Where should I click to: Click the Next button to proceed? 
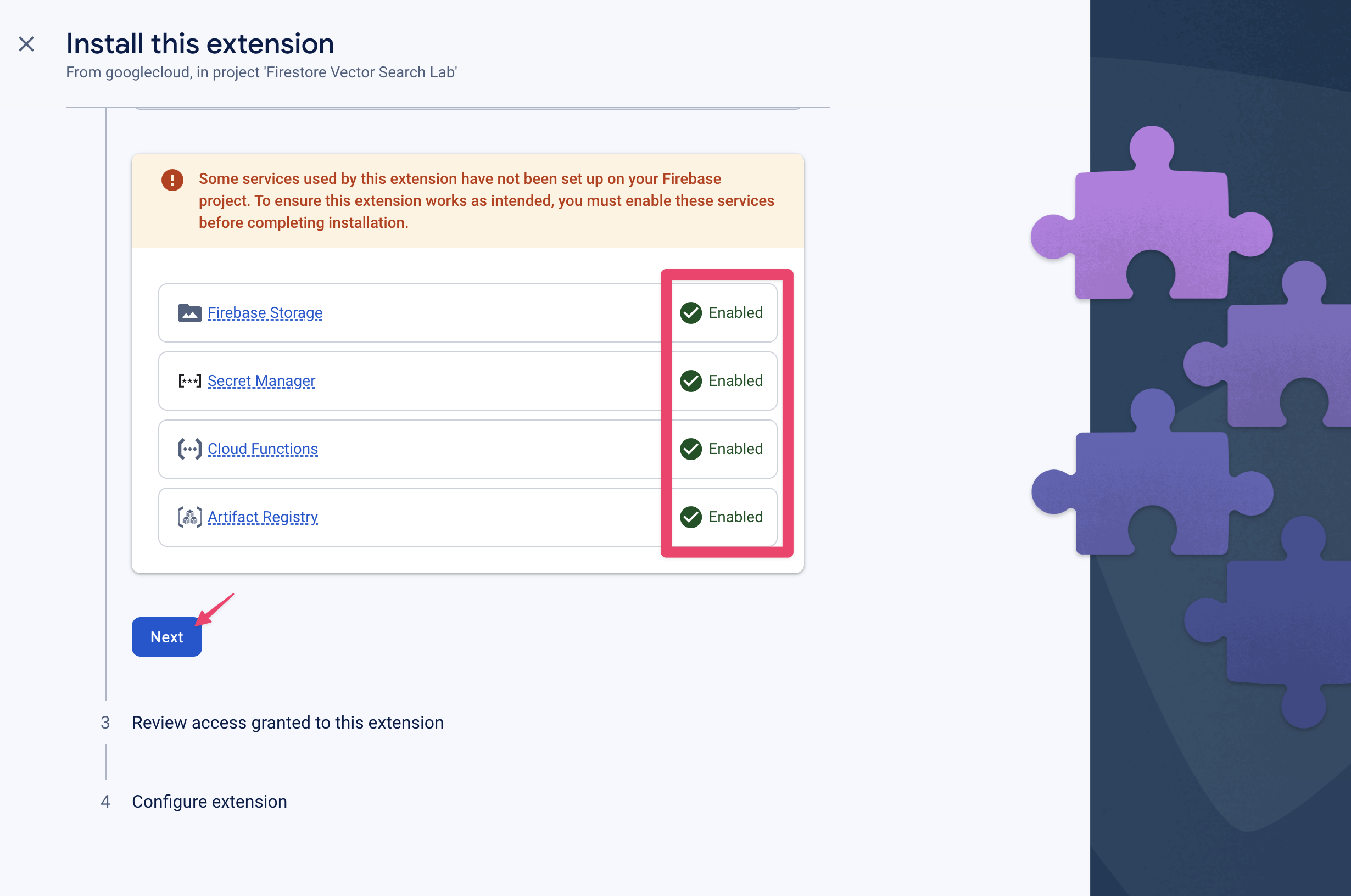[x=166, y=636]
